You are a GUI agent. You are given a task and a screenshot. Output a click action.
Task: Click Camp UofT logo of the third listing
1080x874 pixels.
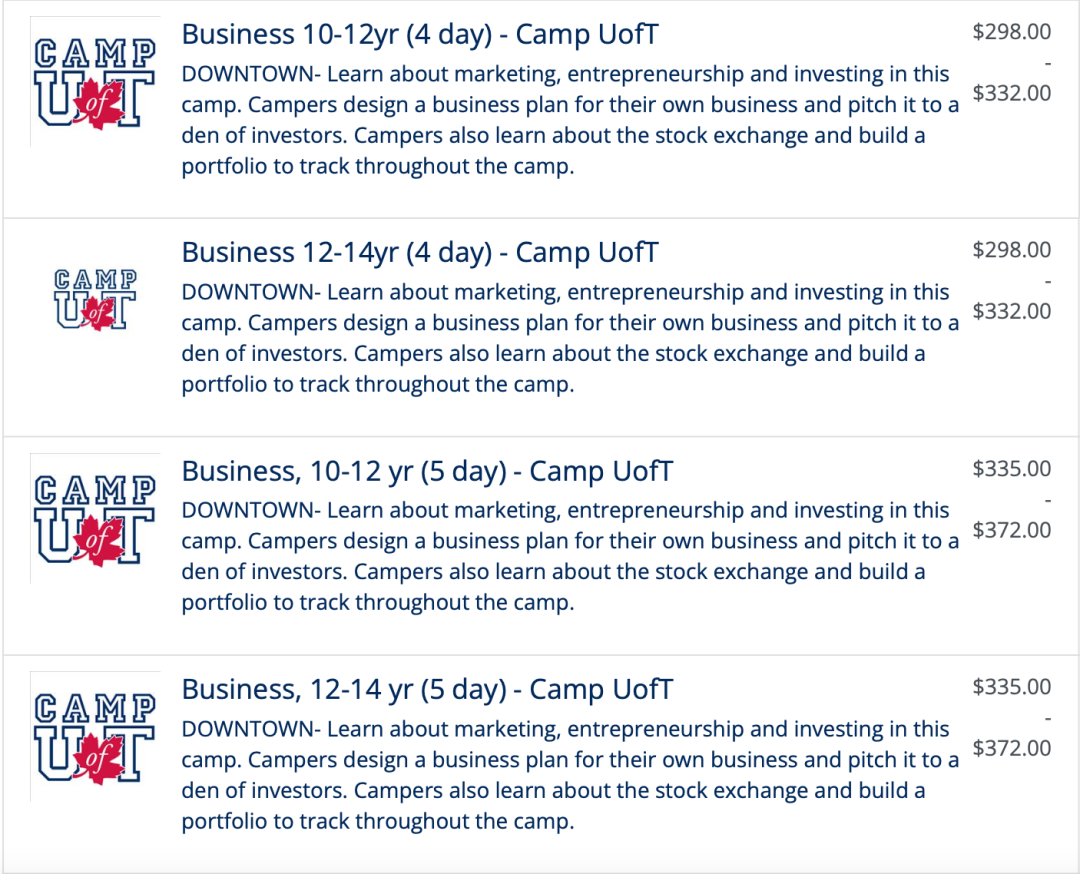[x=95, y=519]
